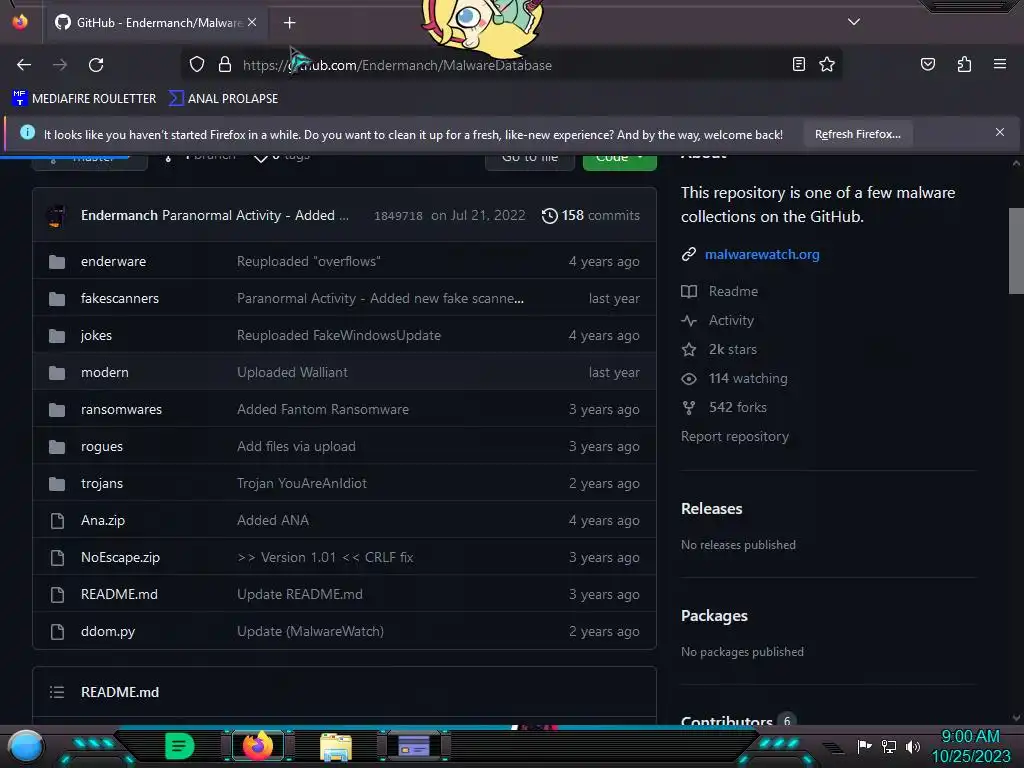1024x768 pixels.
Task: Open README outline list icon
Action: coord(57,692)
